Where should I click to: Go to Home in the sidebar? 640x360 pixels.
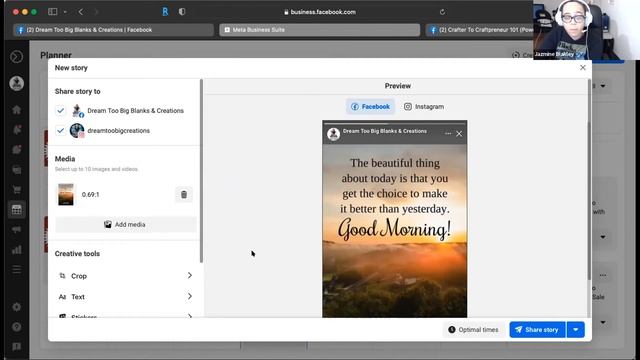[x=17, y=110]
